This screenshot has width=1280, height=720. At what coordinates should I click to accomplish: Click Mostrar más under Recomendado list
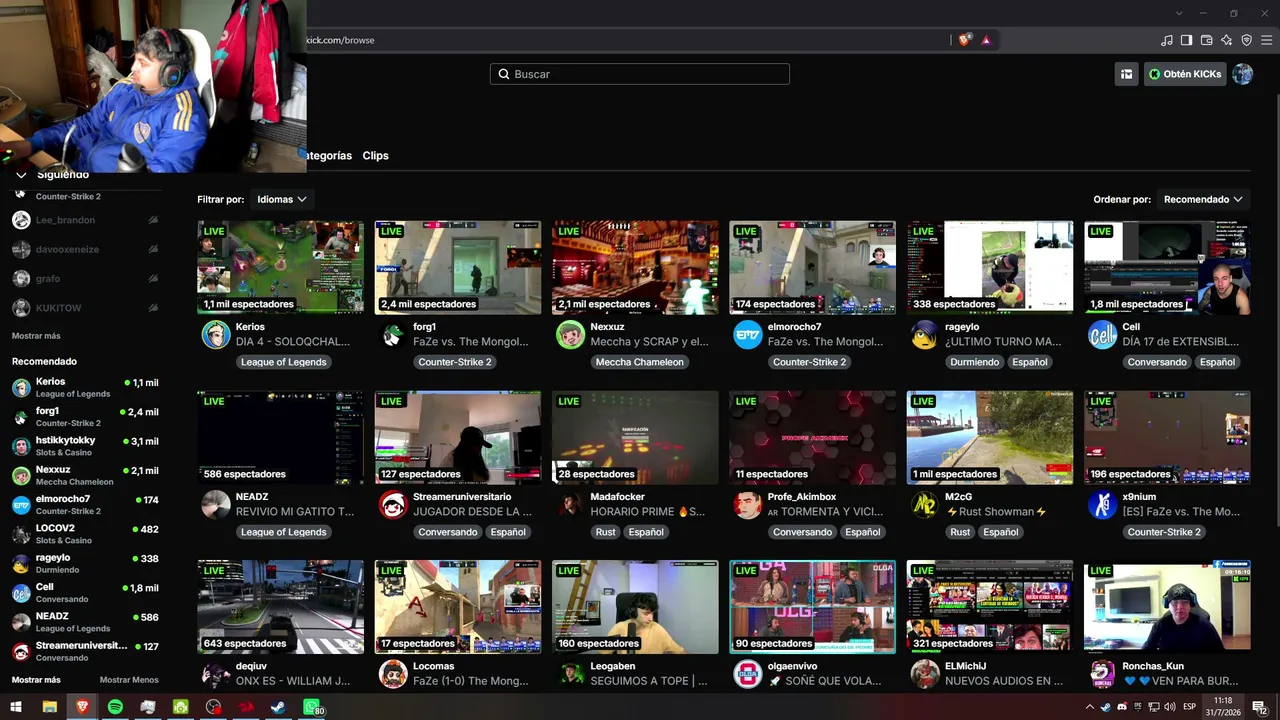coord(36,680)
